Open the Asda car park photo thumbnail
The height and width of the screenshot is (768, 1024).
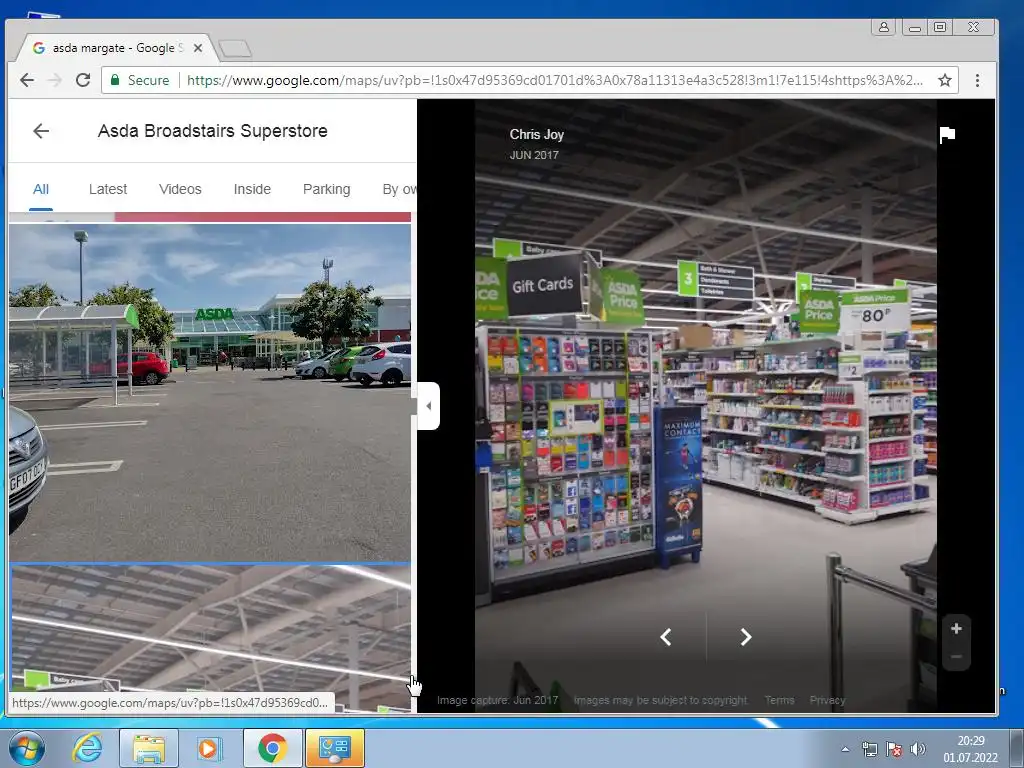(x=210, y=392)
